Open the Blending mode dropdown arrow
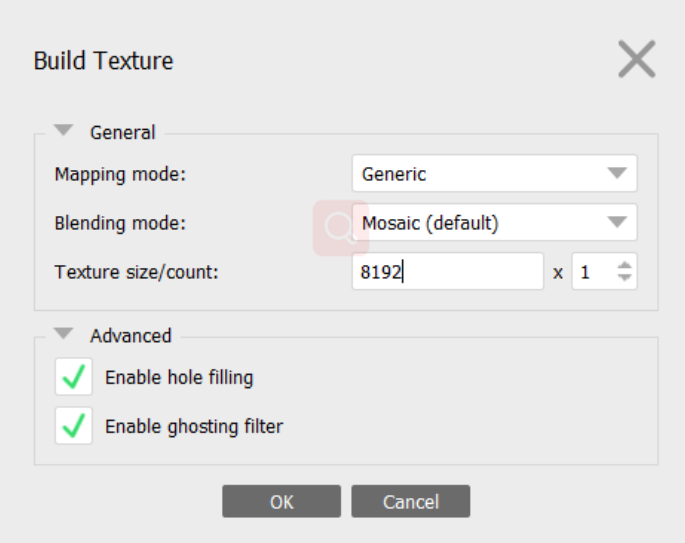This screenshot has height=543, width=685. [617, 222]
